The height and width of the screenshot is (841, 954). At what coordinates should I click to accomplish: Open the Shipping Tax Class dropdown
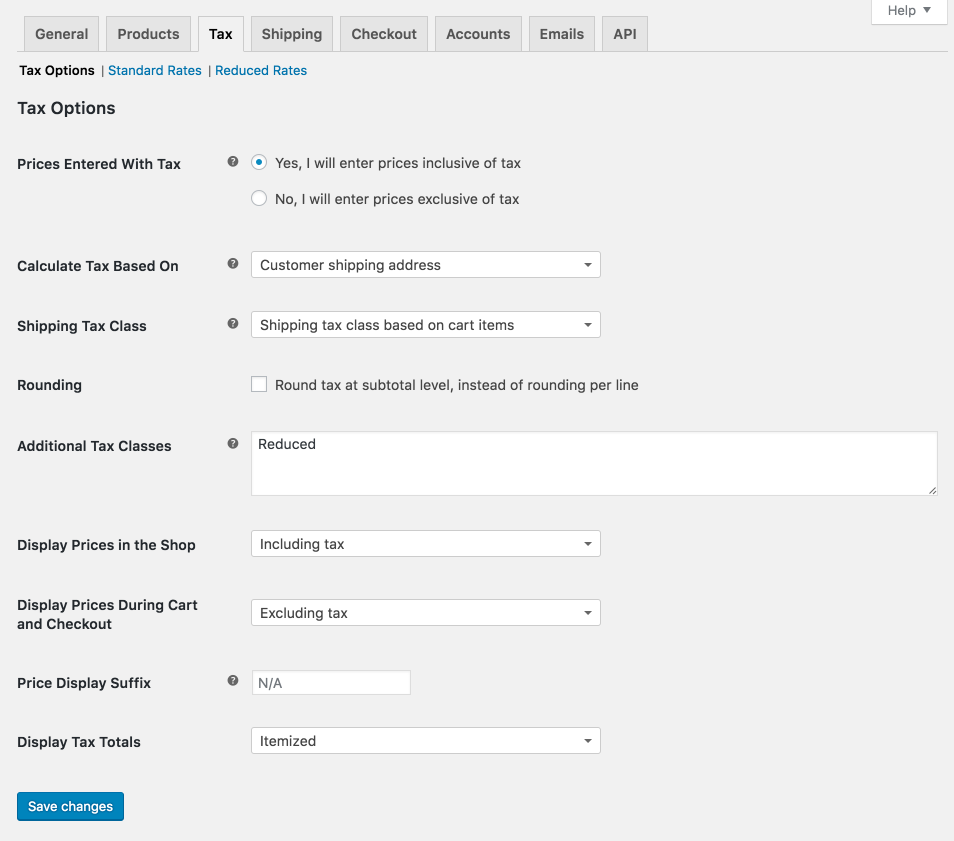click(x=425, y=325)
